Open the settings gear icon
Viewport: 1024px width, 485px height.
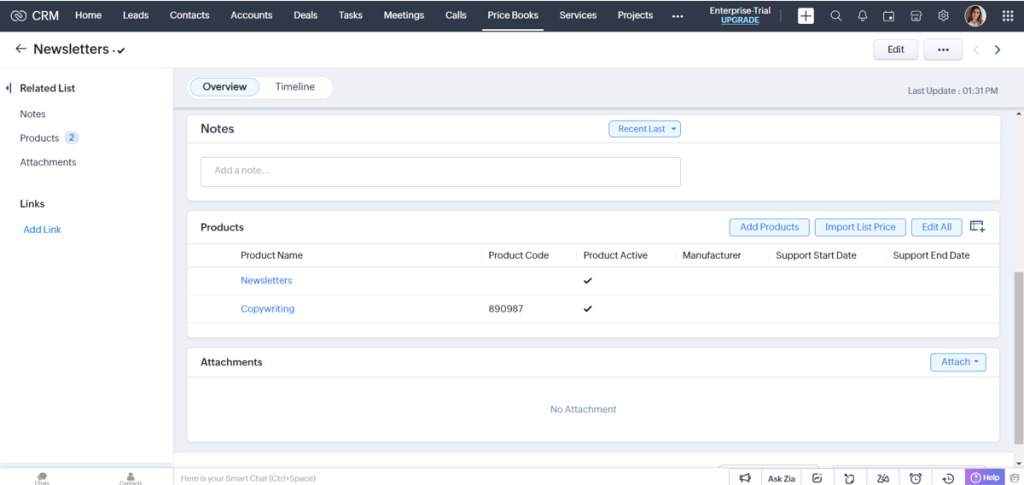coord(943,16)
